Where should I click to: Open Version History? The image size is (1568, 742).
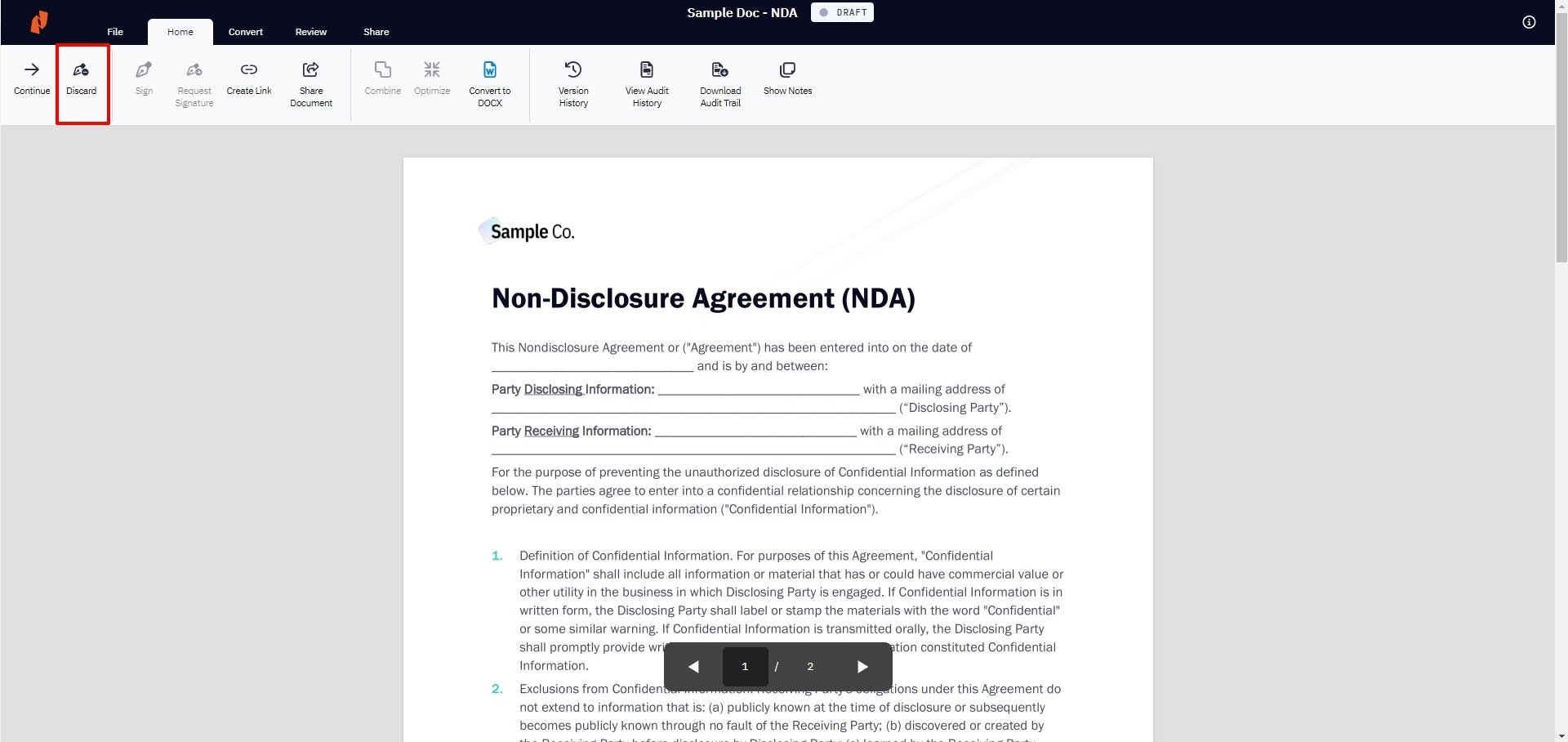click(572, 82)
